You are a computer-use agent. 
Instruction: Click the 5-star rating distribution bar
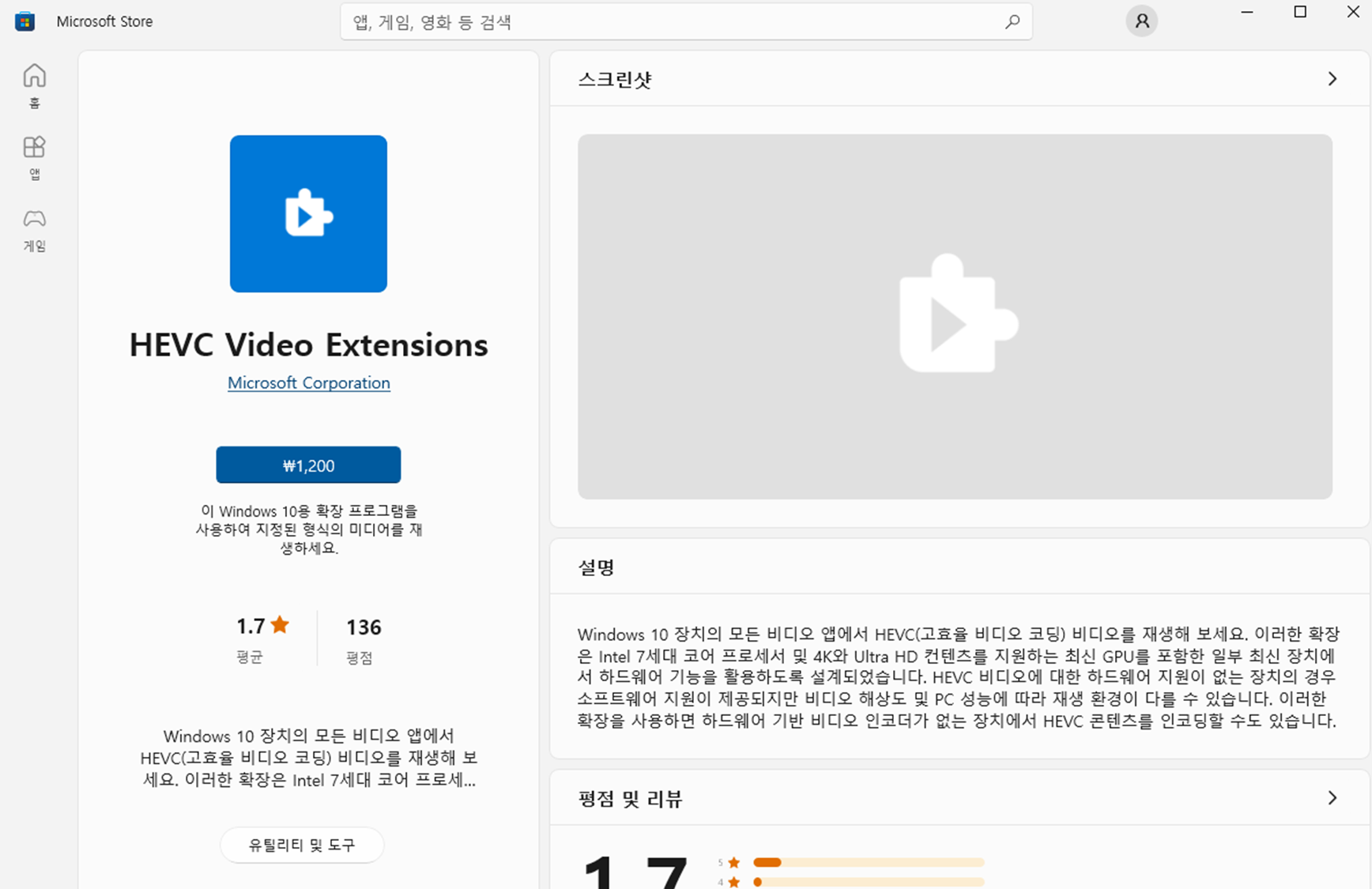pos(869,862)
